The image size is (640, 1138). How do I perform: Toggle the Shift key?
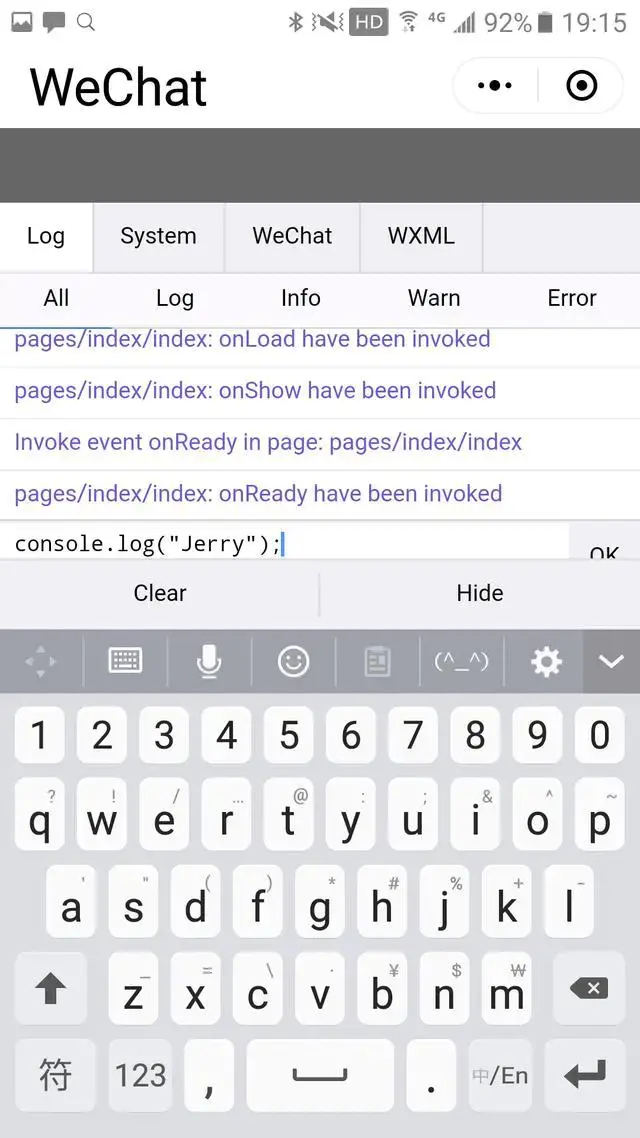tap(50, 989)
